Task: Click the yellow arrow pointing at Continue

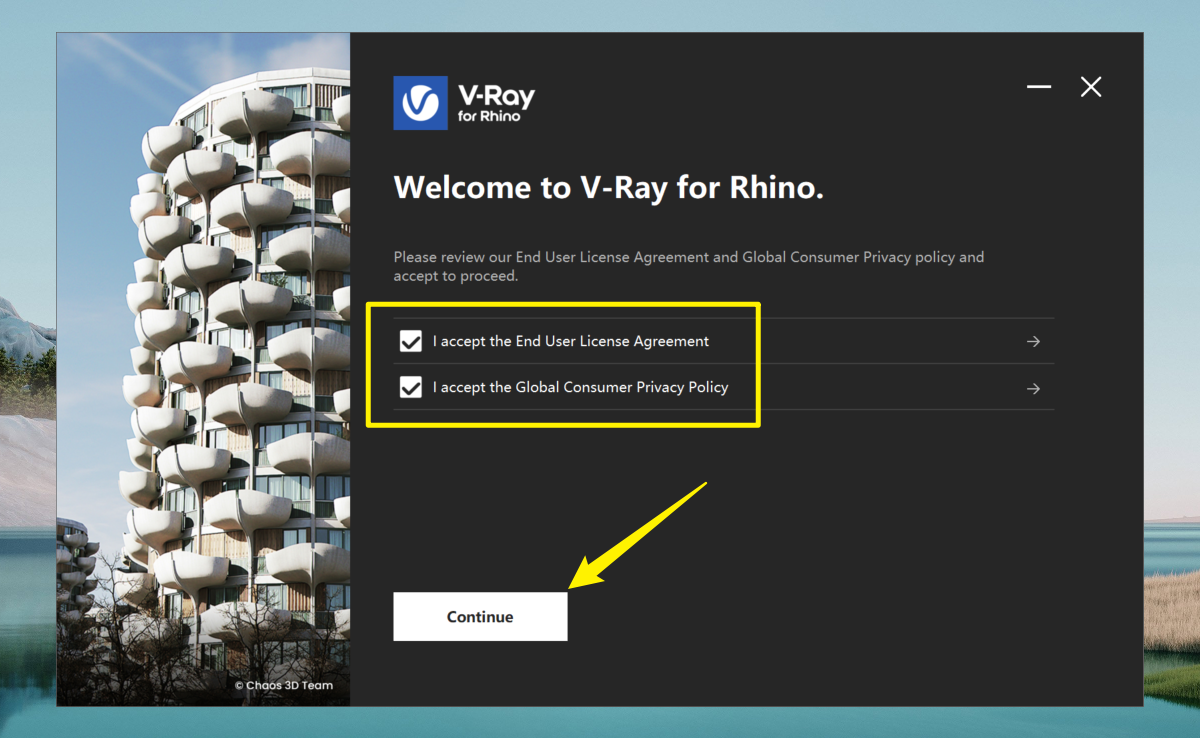Action: click(640, 535)
